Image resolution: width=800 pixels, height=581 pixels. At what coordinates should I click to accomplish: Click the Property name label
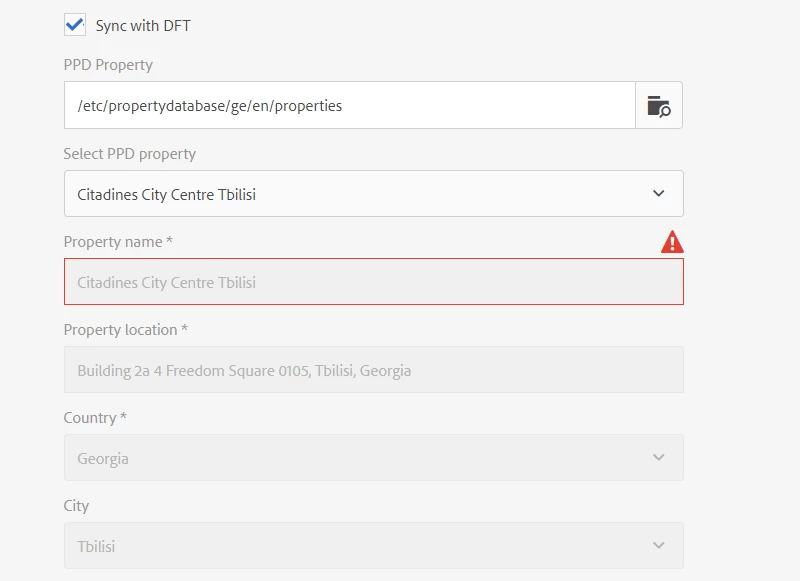click(x=118, y=242)
